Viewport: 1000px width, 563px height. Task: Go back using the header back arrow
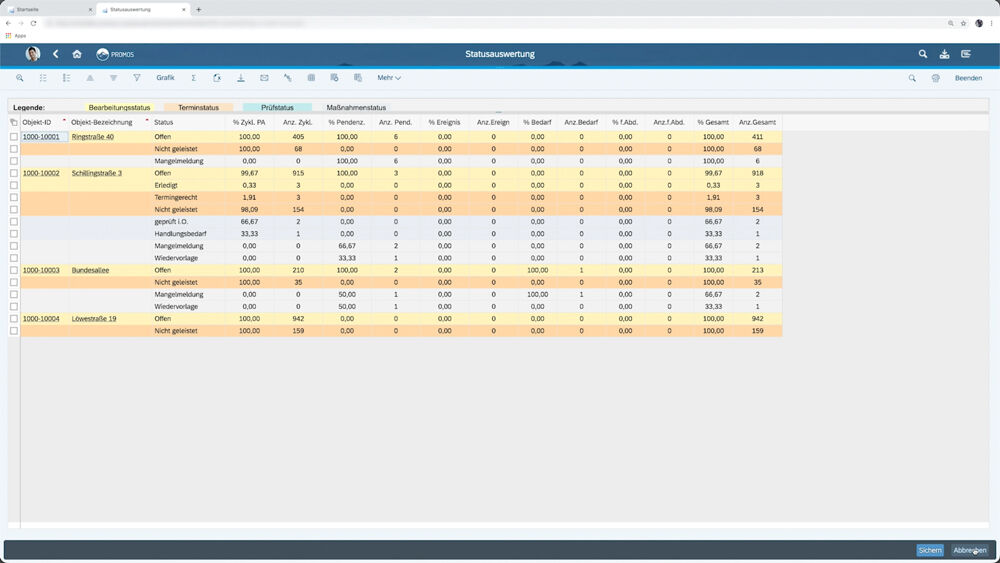(56, 54)
